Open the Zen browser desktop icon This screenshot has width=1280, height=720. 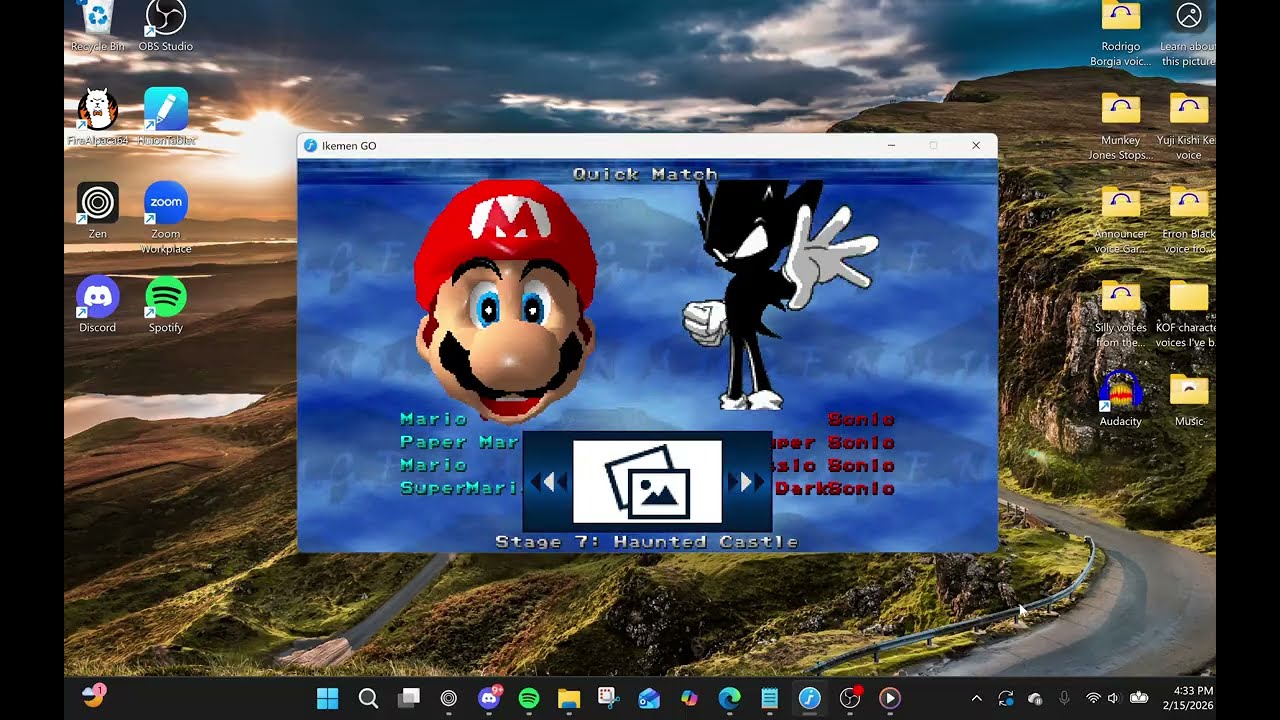click(98, 211)
